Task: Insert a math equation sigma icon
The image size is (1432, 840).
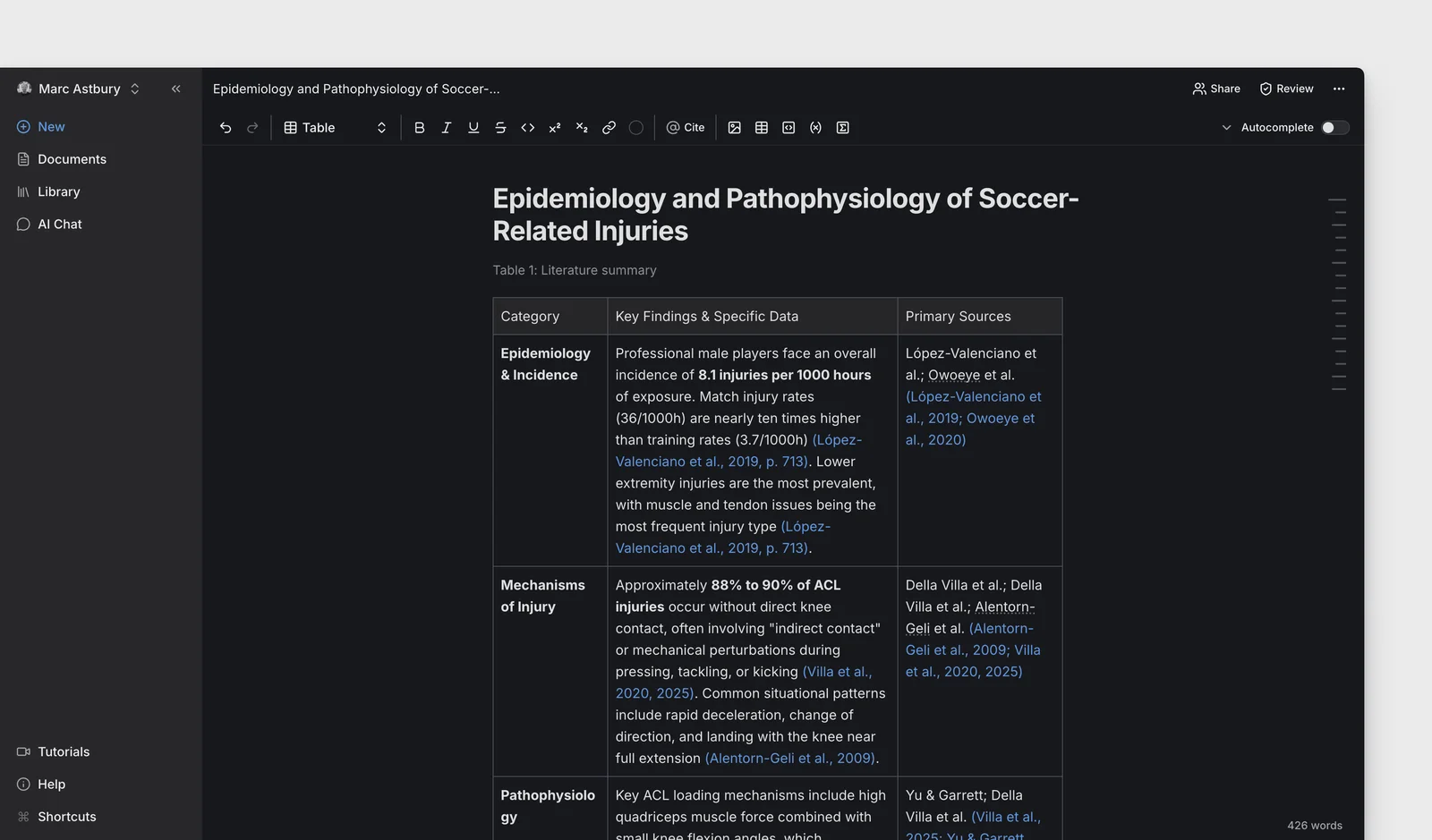Action: click(842, 128)
